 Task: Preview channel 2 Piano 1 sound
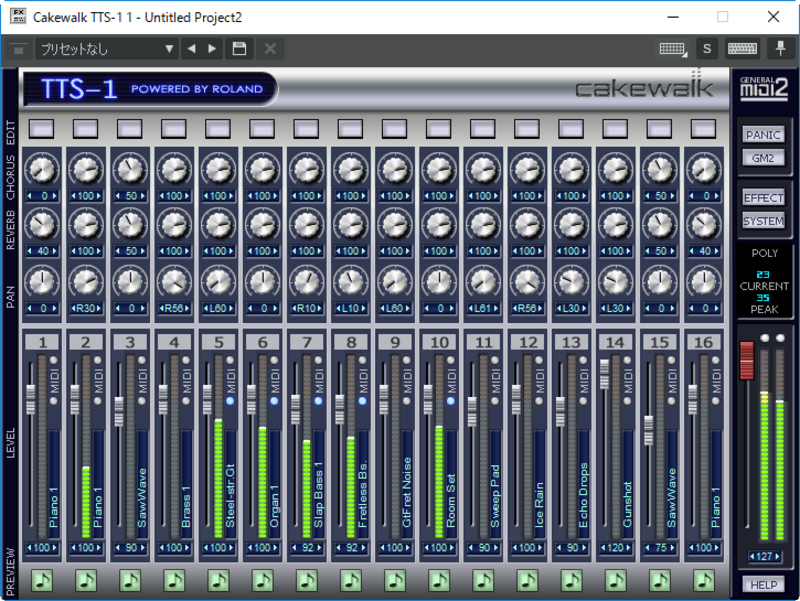[x=86, y=581]
